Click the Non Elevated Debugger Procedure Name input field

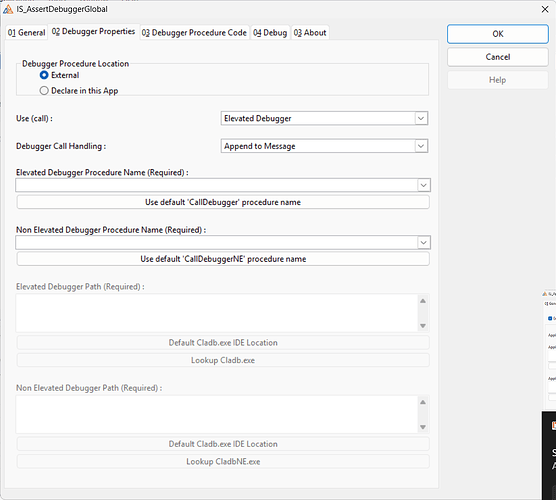click(217, 243)
